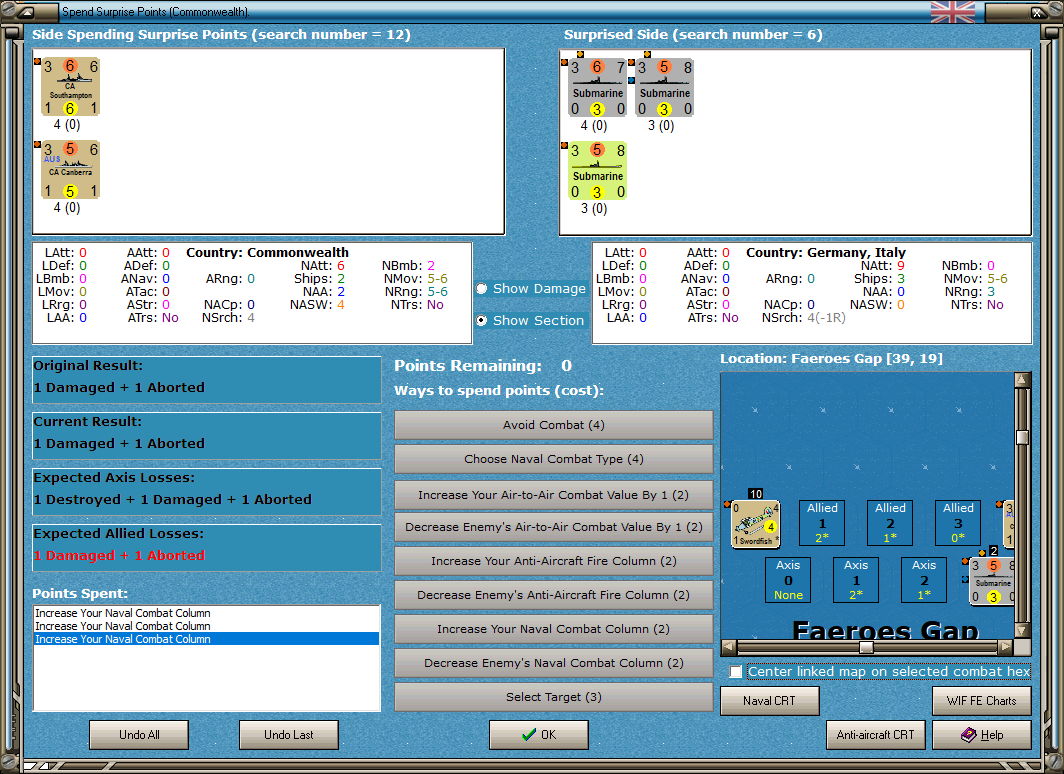This screenshot has height=774, width=1064.
Task: Click the Original Result text
Action: (x=119, y=387)
